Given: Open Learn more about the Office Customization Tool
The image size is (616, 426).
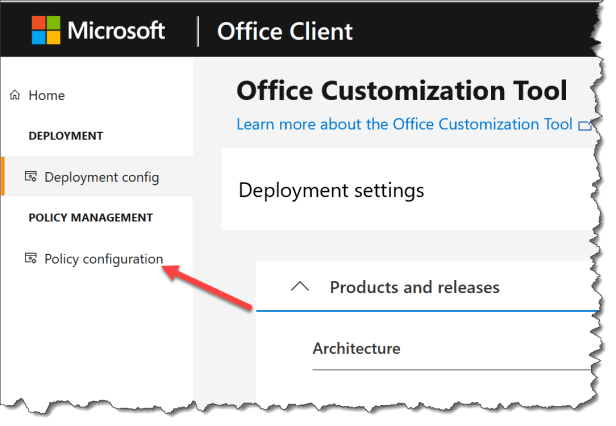Looking at the screenshot, I should pyautogui.click(x=404, y=124).
